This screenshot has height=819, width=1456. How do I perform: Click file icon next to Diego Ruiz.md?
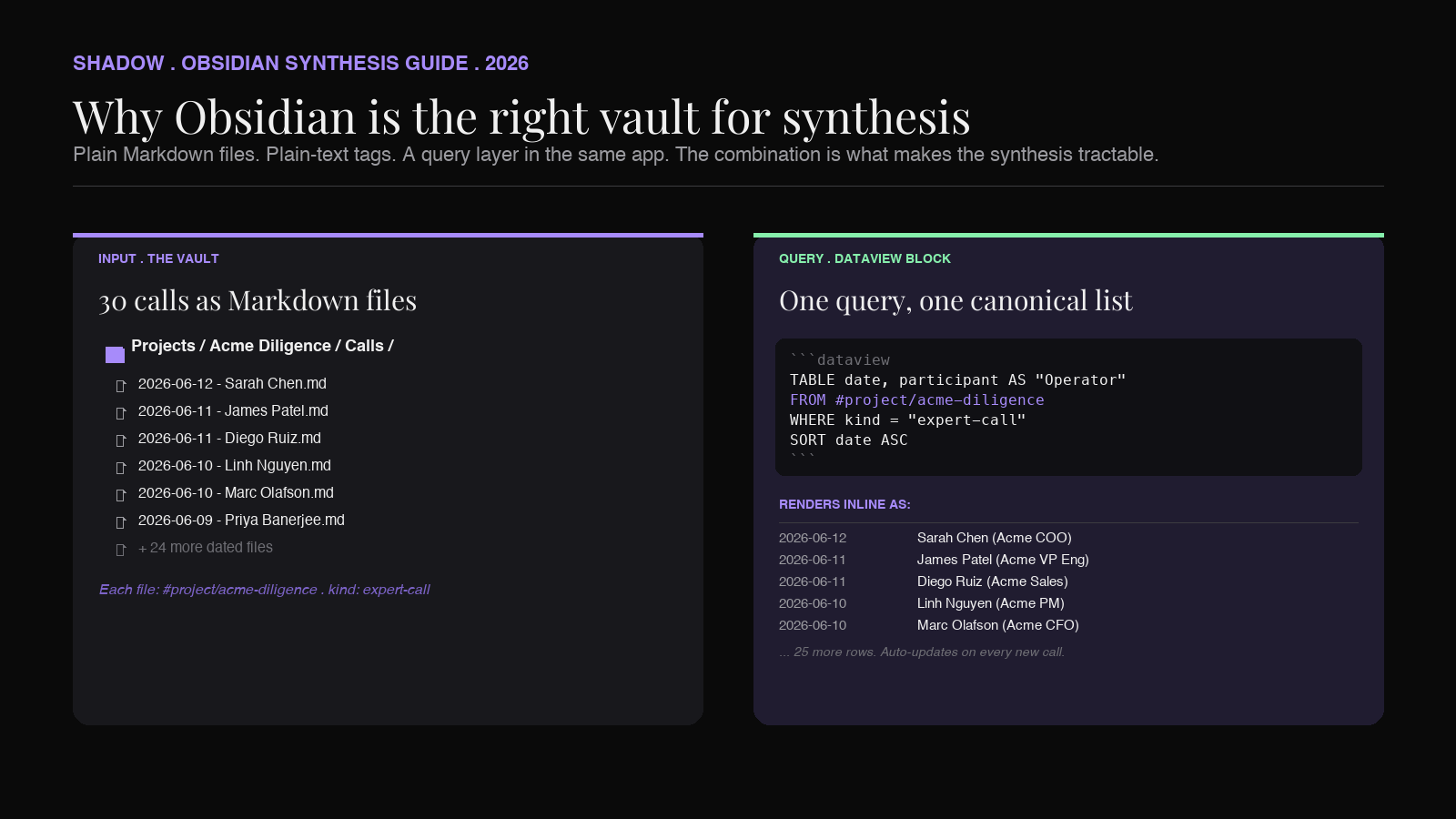121,440
